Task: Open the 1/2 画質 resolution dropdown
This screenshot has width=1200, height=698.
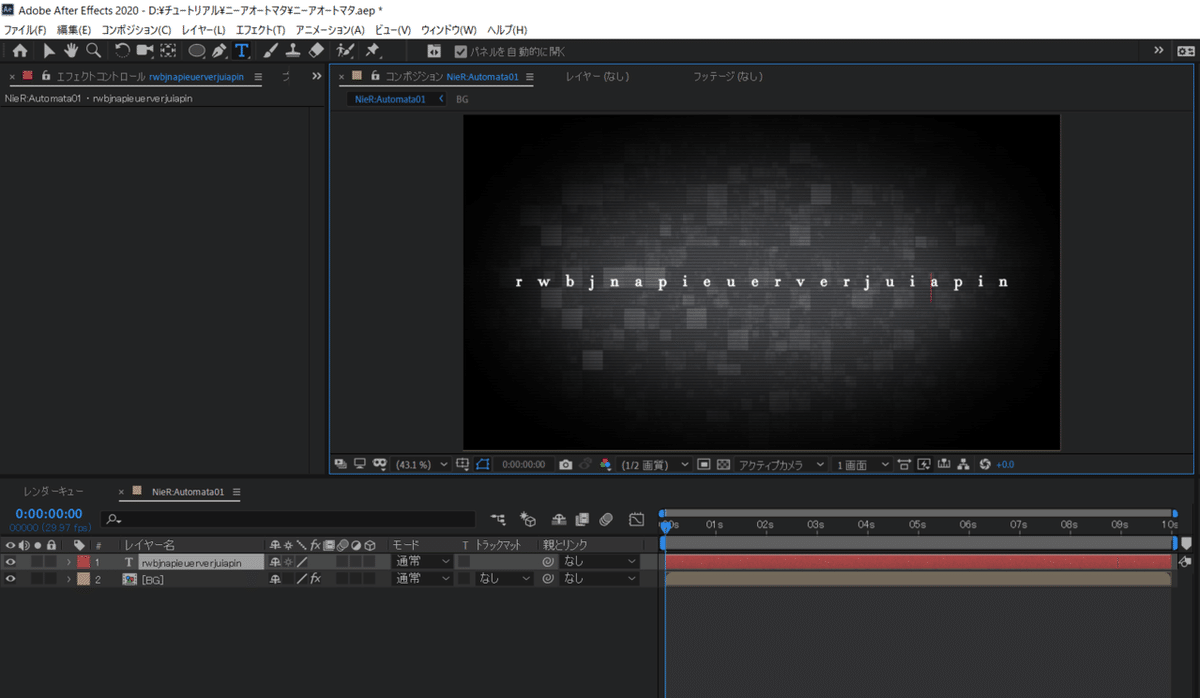Action: click(x=655, y=465)
